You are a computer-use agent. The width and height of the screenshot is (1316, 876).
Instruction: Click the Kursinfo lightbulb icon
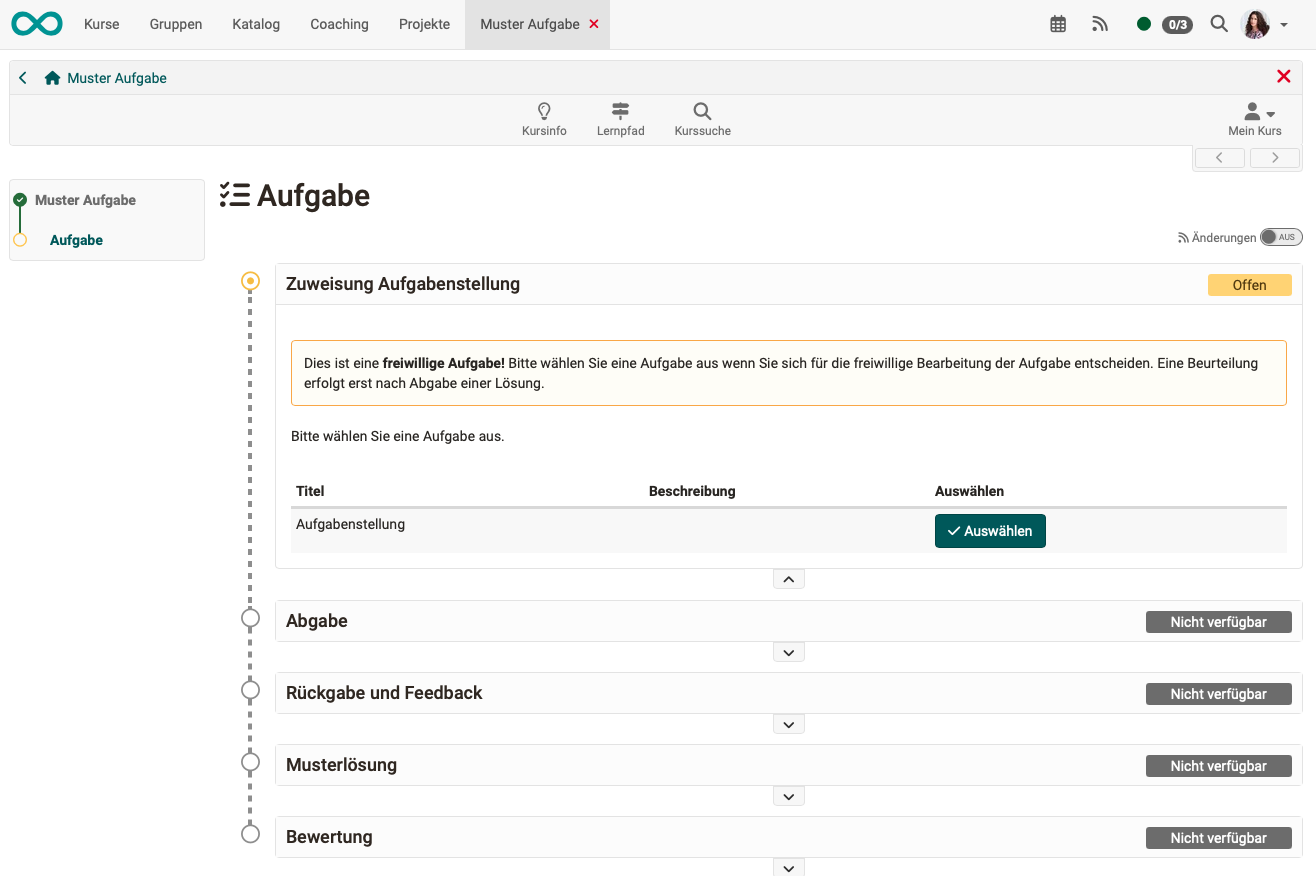(544, 111)
